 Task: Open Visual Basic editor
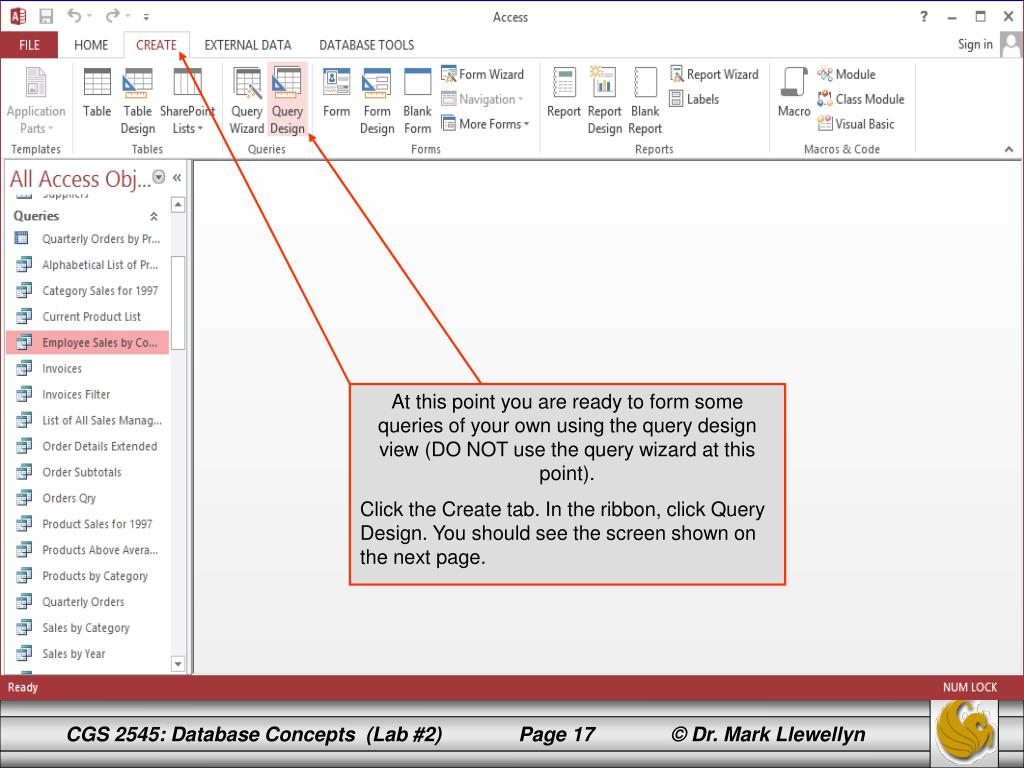[856, 124]
